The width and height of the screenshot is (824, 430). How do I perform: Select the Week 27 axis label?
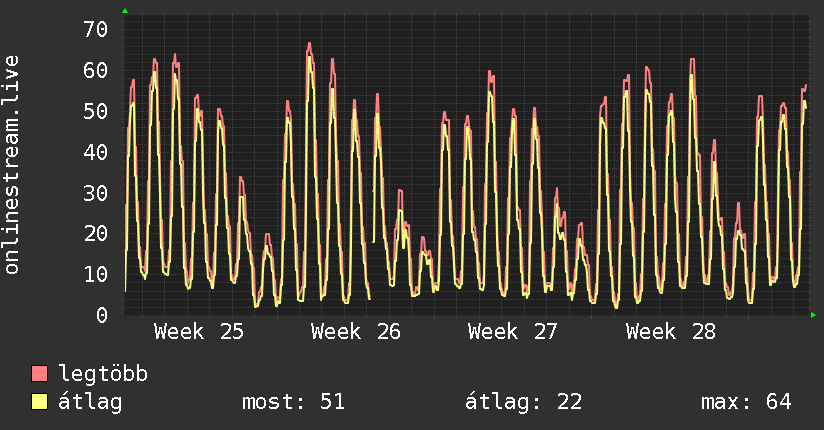point(512,332)
